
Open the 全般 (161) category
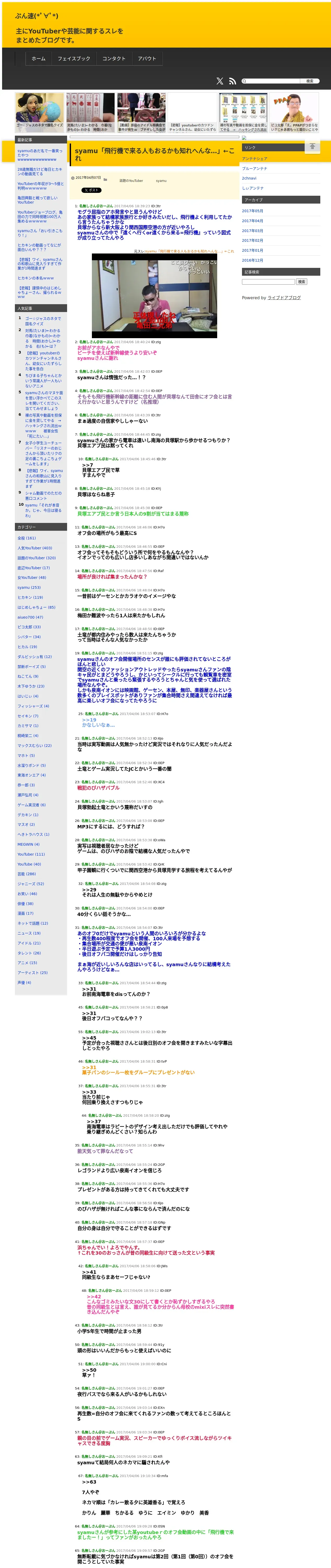tap(27, 538)
